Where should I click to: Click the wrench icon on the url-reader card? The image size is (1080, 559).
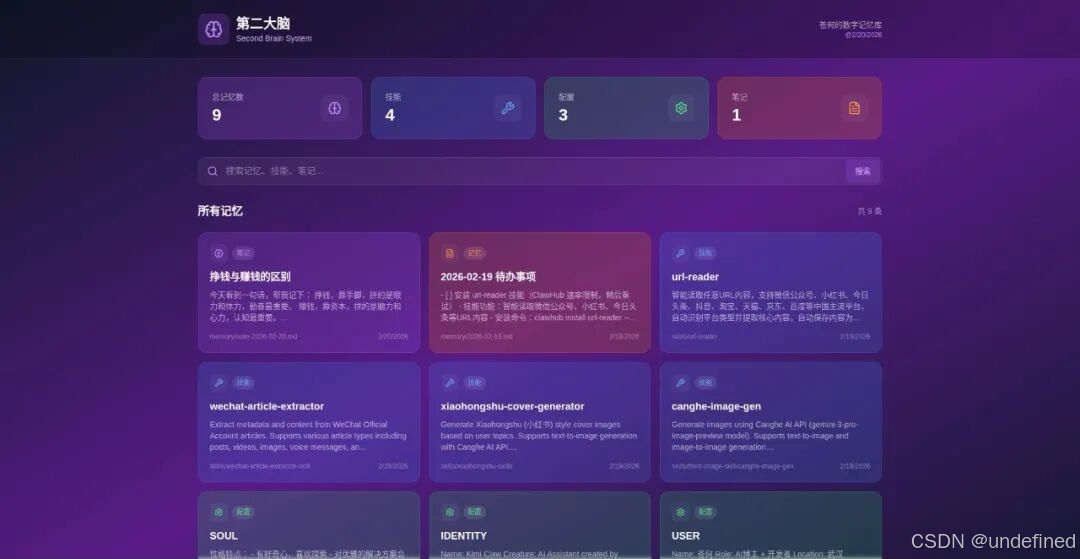(x=681, y=253)
